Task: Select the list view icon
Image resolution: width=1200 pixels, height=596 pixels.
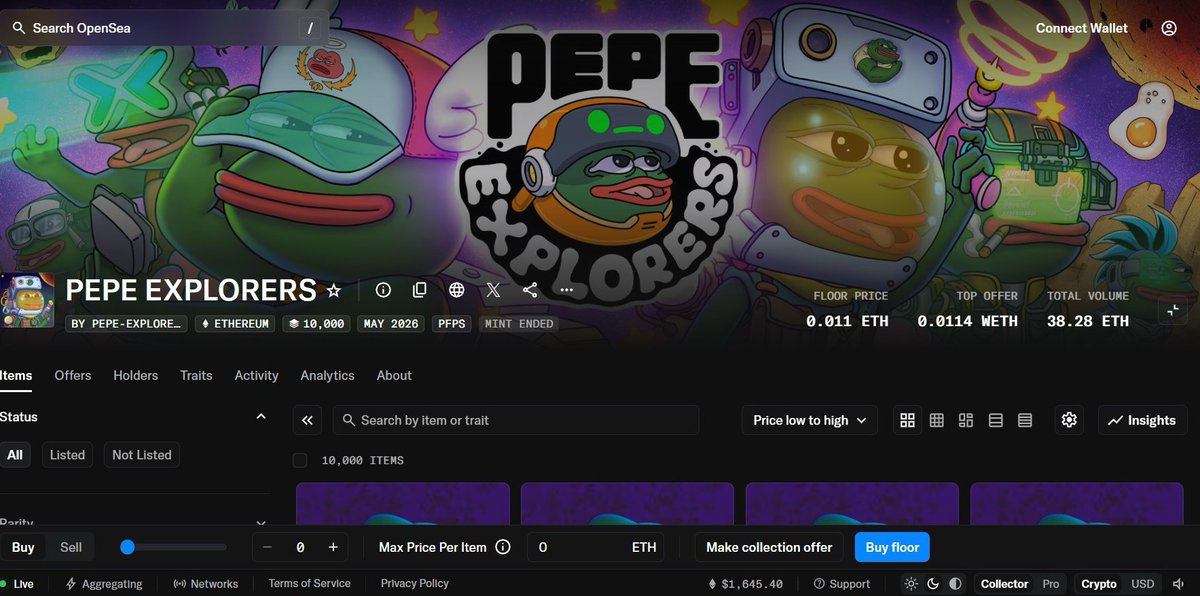Action: click(996, 420)
